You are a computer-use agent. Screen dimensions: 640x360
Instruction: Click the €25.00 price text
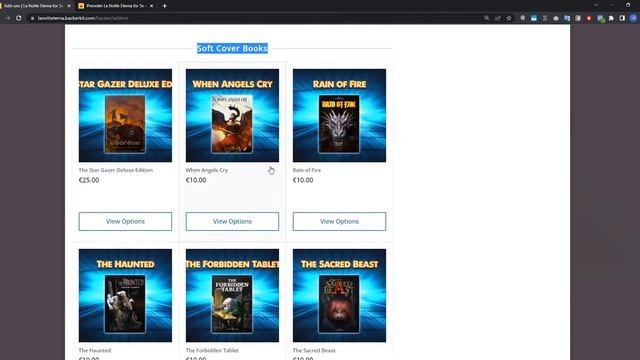[x=89, y=180]
